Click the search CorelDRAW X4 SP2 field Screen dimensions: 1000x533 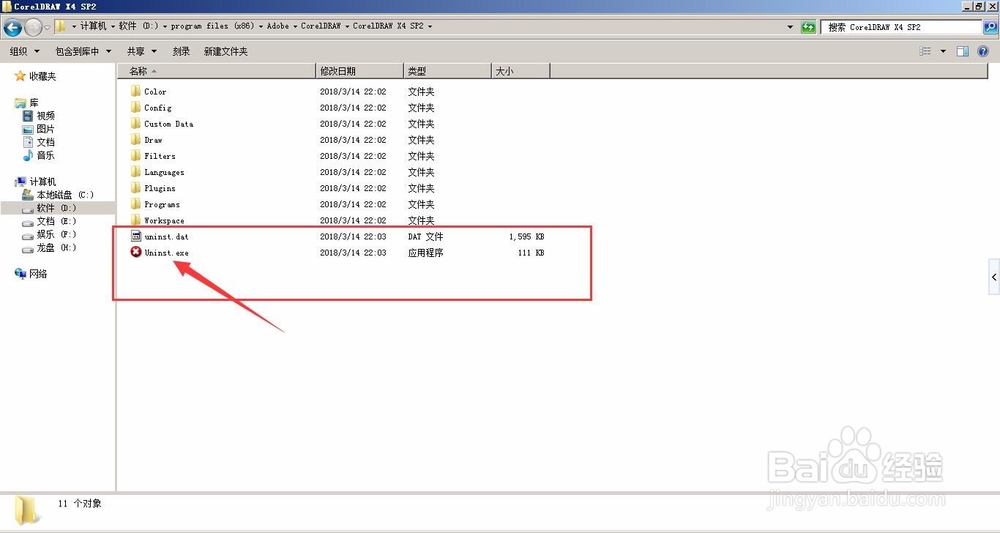(x=901, y=27)
